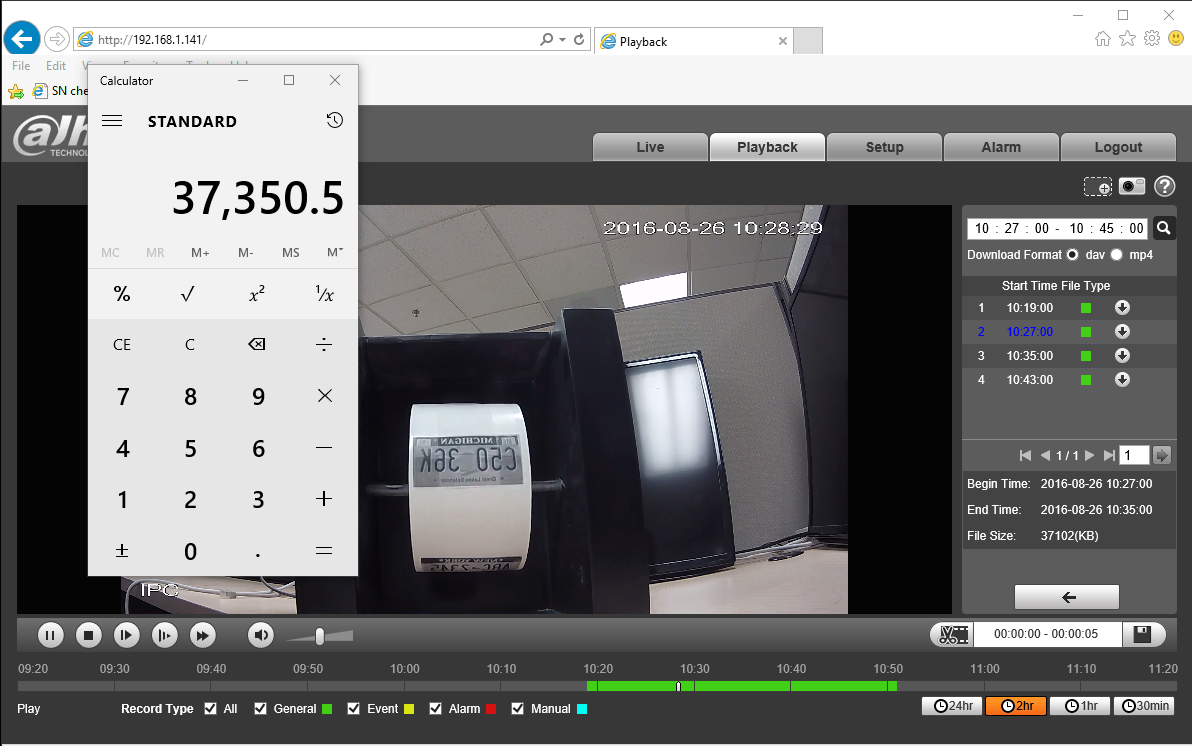Go to next page of file list

tap(1089, 456)
